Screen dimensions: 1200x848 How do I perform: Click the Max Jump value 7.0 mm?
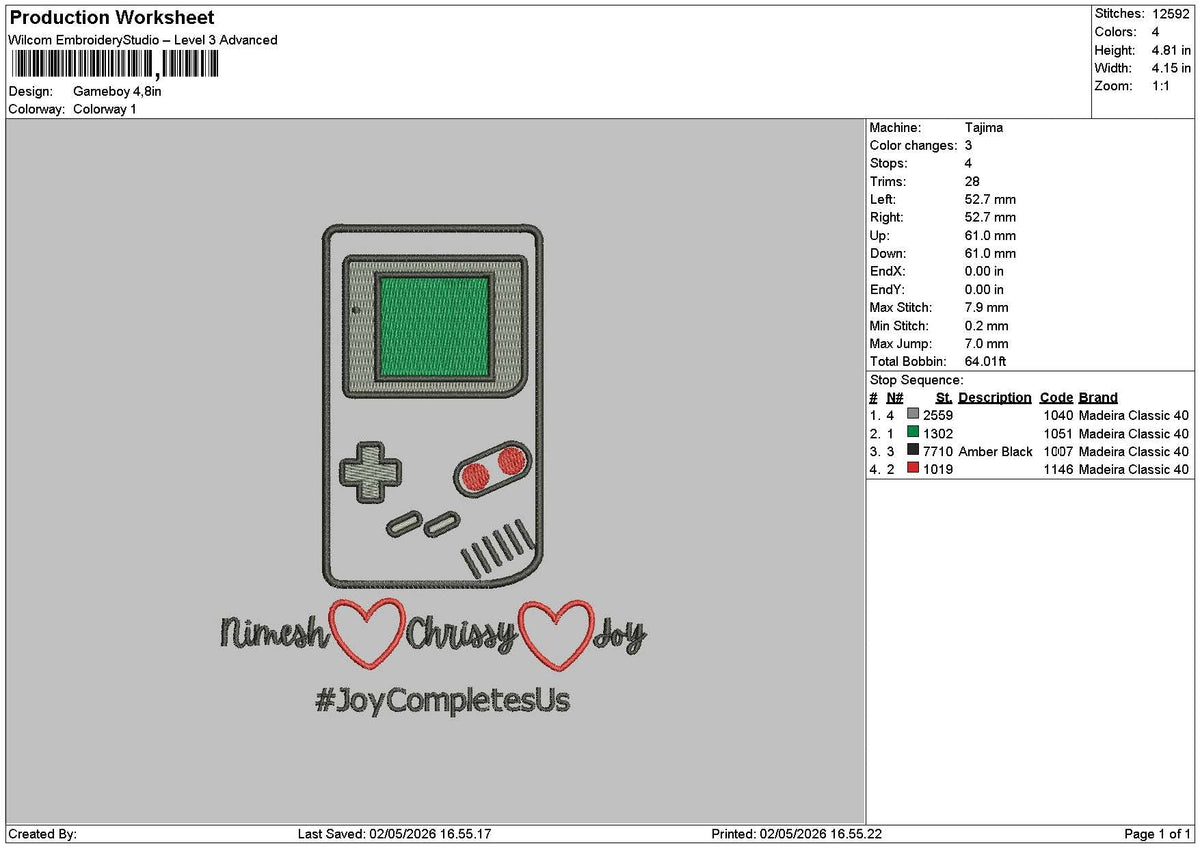987,344
